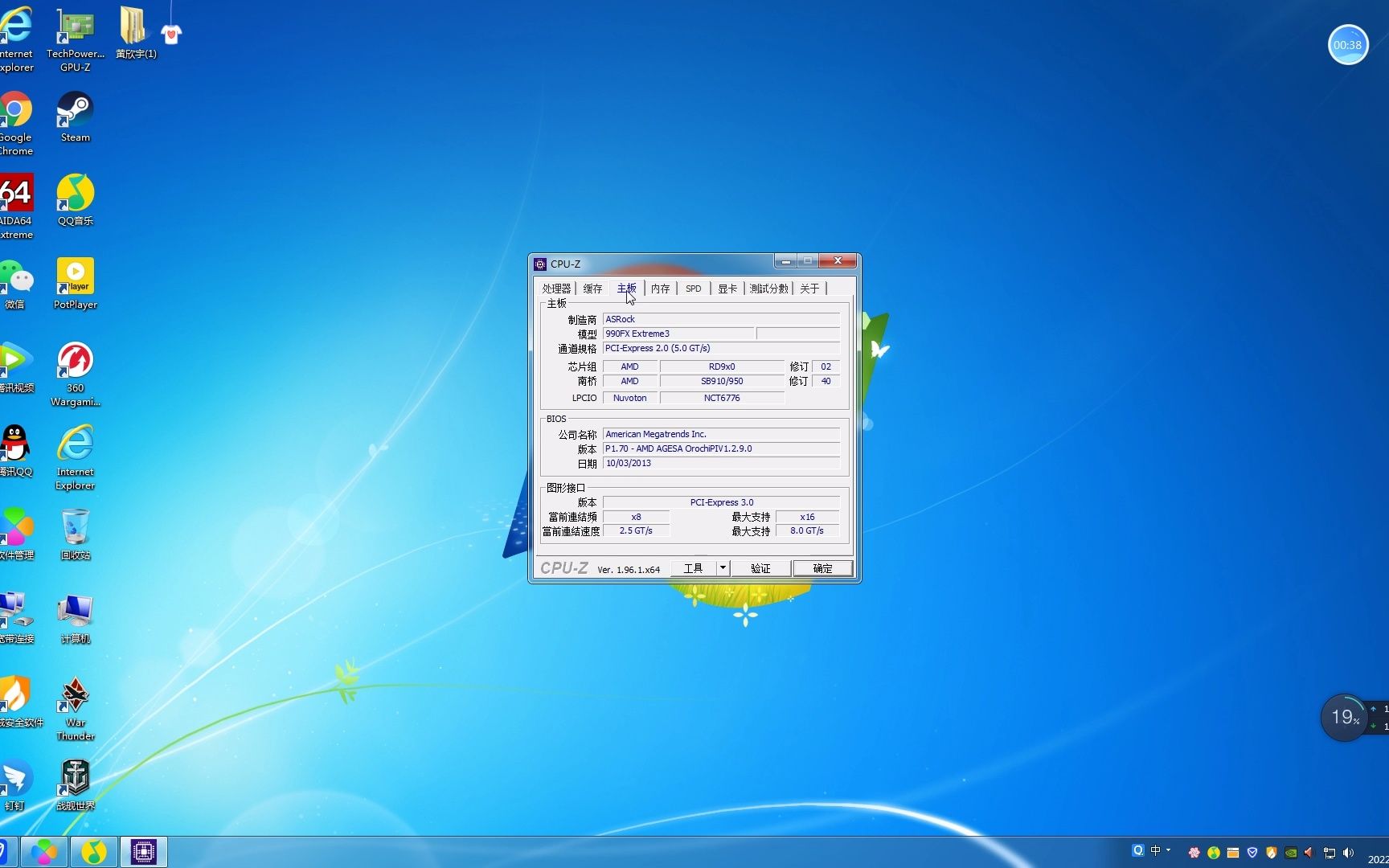The width and height of the screenshot is (1389, 868).
Task: Click the CPU-Z title bar icon
Action: point(540,264)
